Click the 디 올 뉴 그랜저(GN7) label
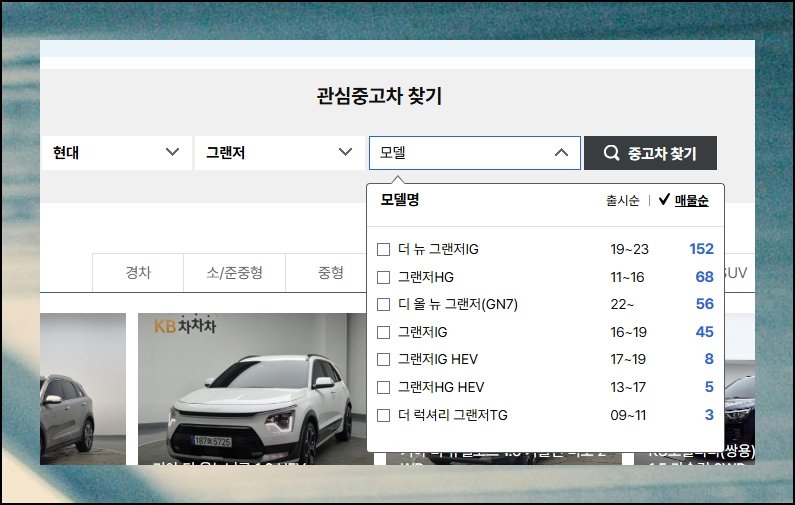This screenshot has height=505, width=795. (458, 304)
